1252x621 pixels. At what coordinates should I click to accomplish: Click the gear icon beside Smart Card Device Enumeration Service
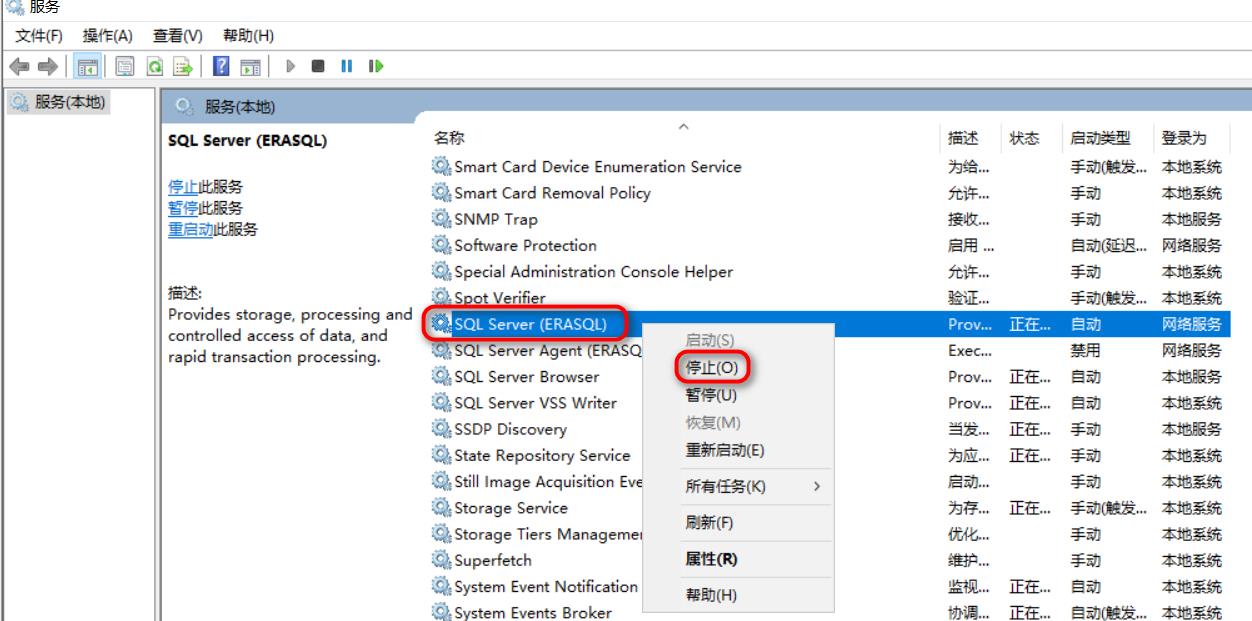441,167
